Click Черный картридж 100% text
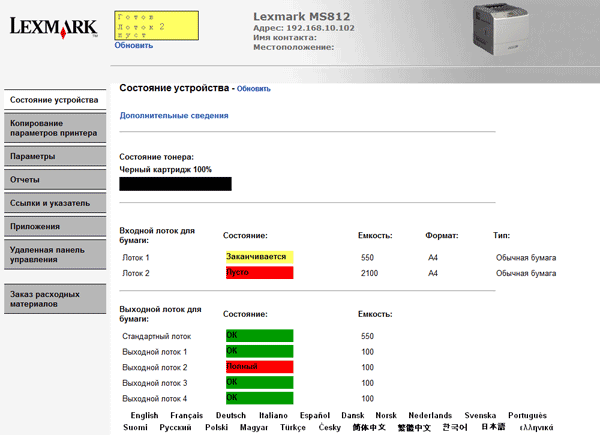Viewport: 600px width, 435px height. coord(165,169)
